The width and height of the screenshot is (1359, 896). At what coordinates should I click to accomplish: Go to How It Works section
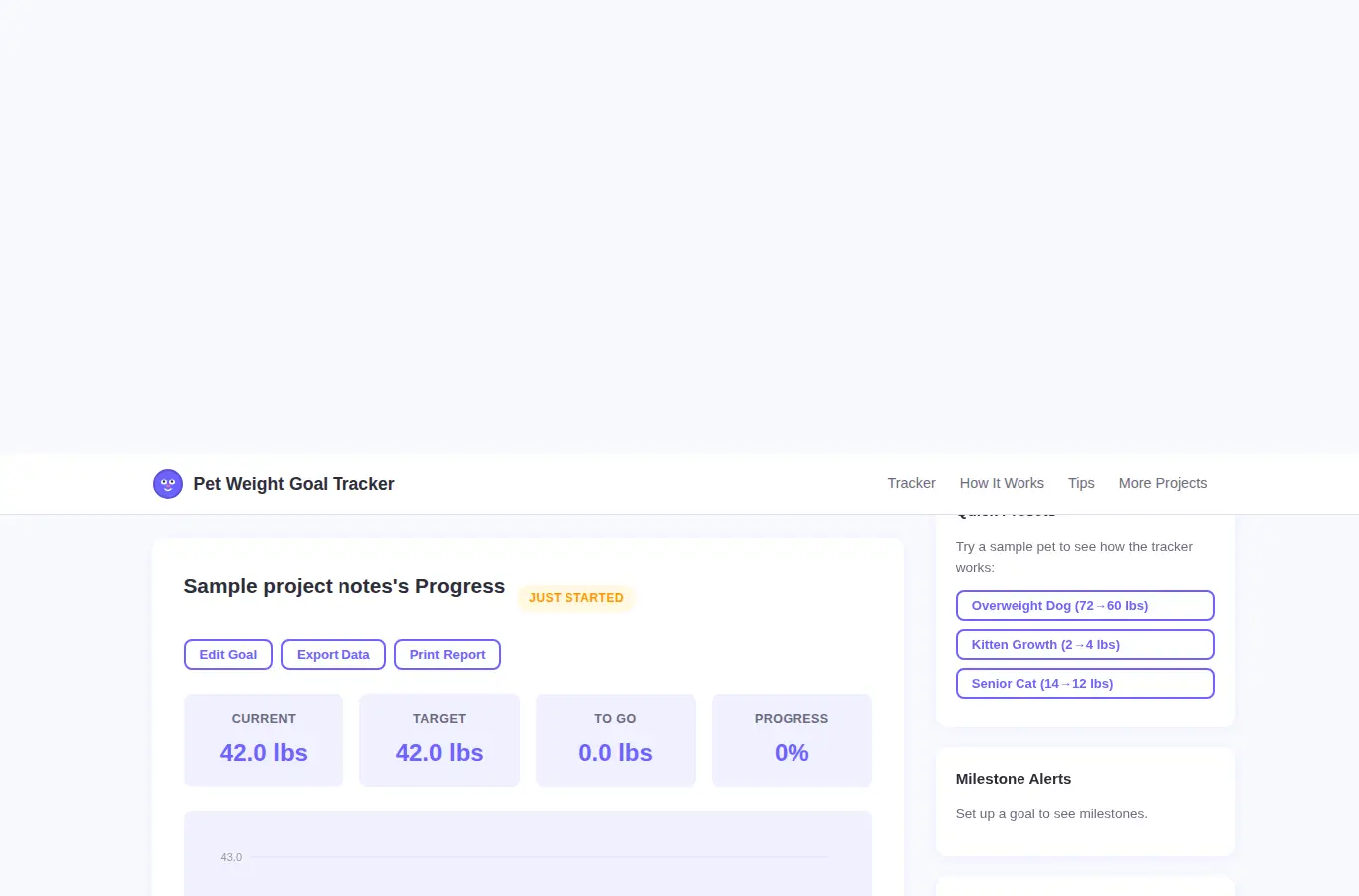pyautogui.click(x=1002, y=483)
